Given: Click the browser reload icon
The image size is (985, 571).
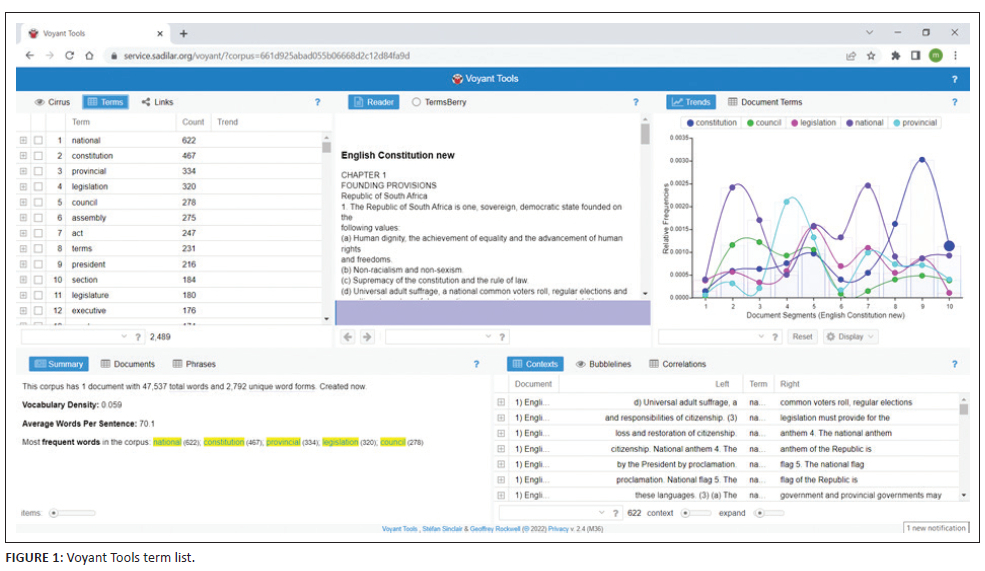Looking at the screenshot, I should click(69, 56).
